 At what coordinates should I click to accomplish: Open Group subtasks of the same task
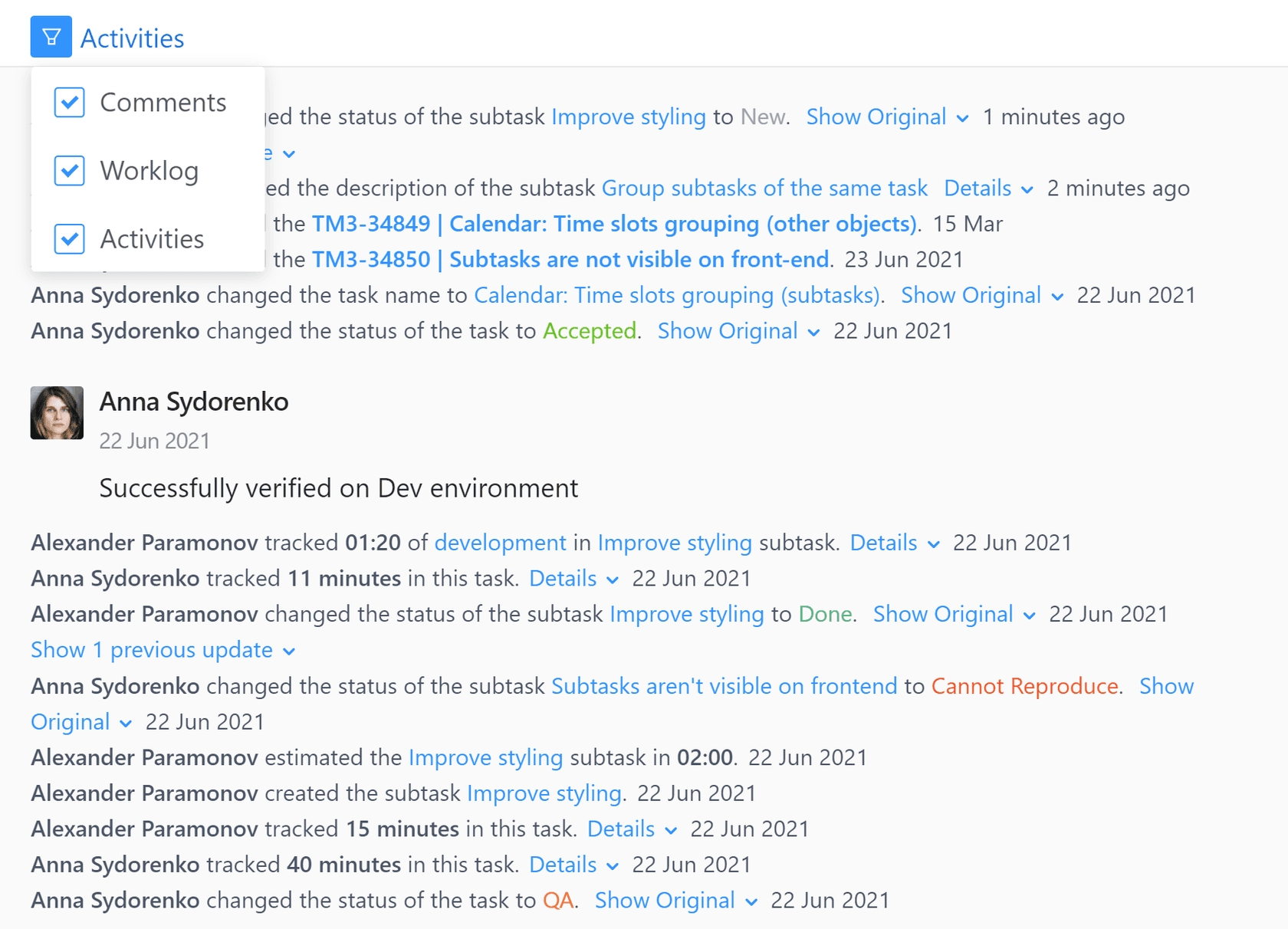[x=764, y=188]
